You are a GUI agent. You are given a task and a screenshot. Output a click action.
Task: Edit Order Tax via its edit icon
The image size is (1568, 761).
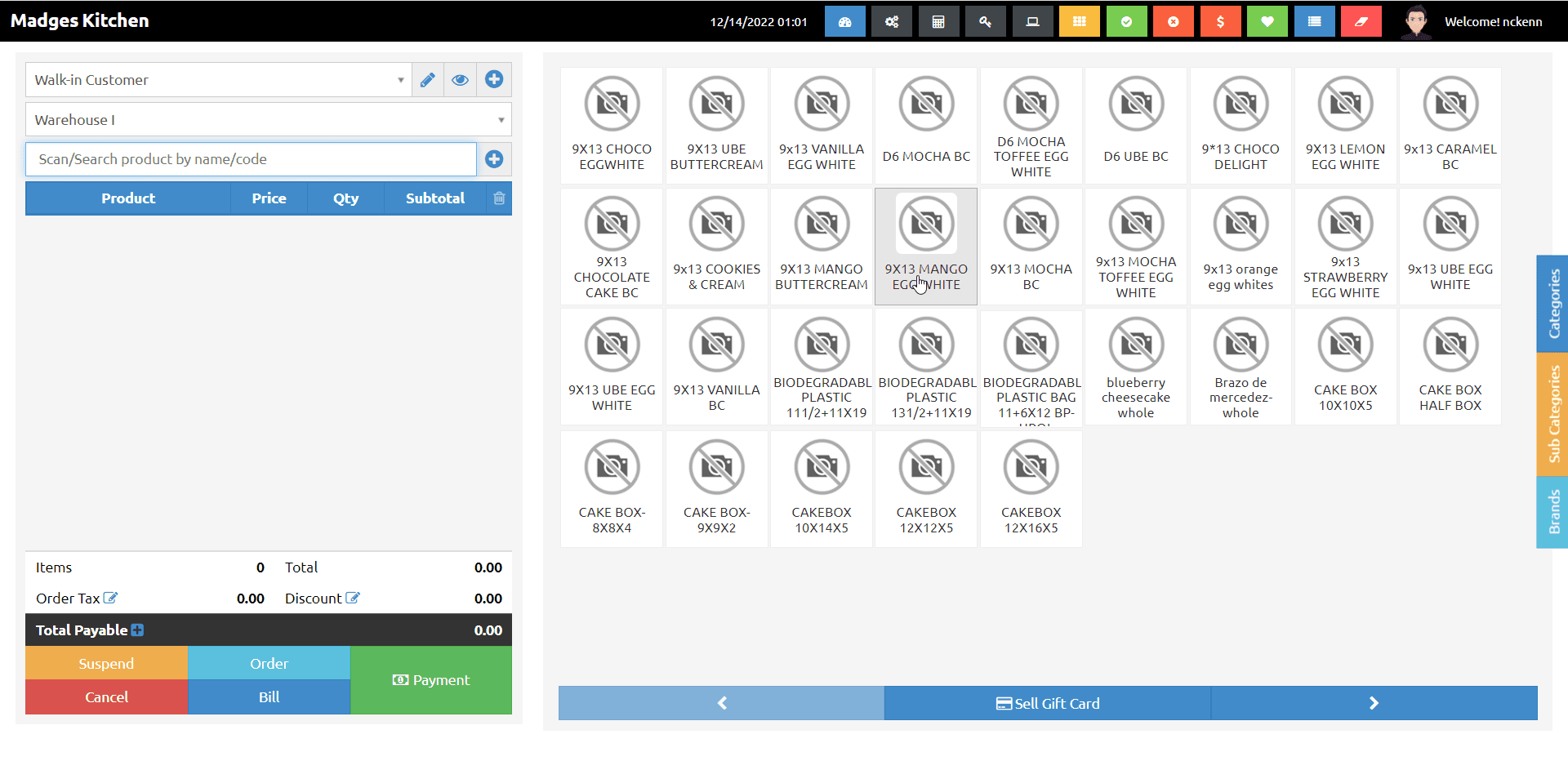tap(110, 598)
